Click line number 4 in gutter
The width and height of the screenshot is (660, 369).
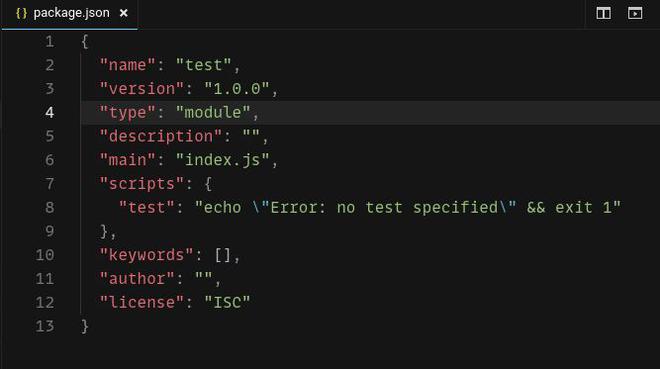coord(50,112)
